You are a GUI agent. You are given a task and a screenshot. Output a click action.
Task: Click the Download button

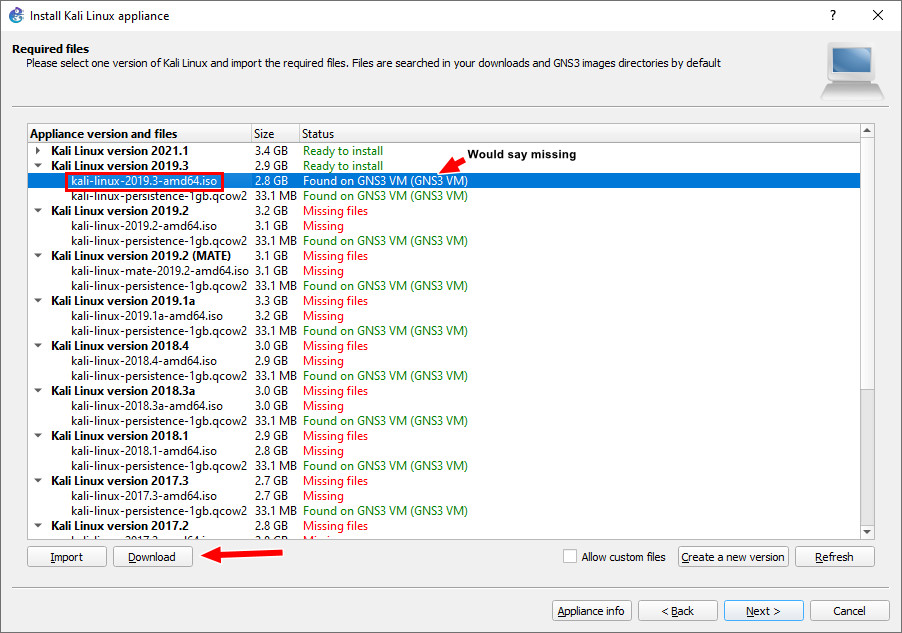pyautogui.click(x=152, y=556)
